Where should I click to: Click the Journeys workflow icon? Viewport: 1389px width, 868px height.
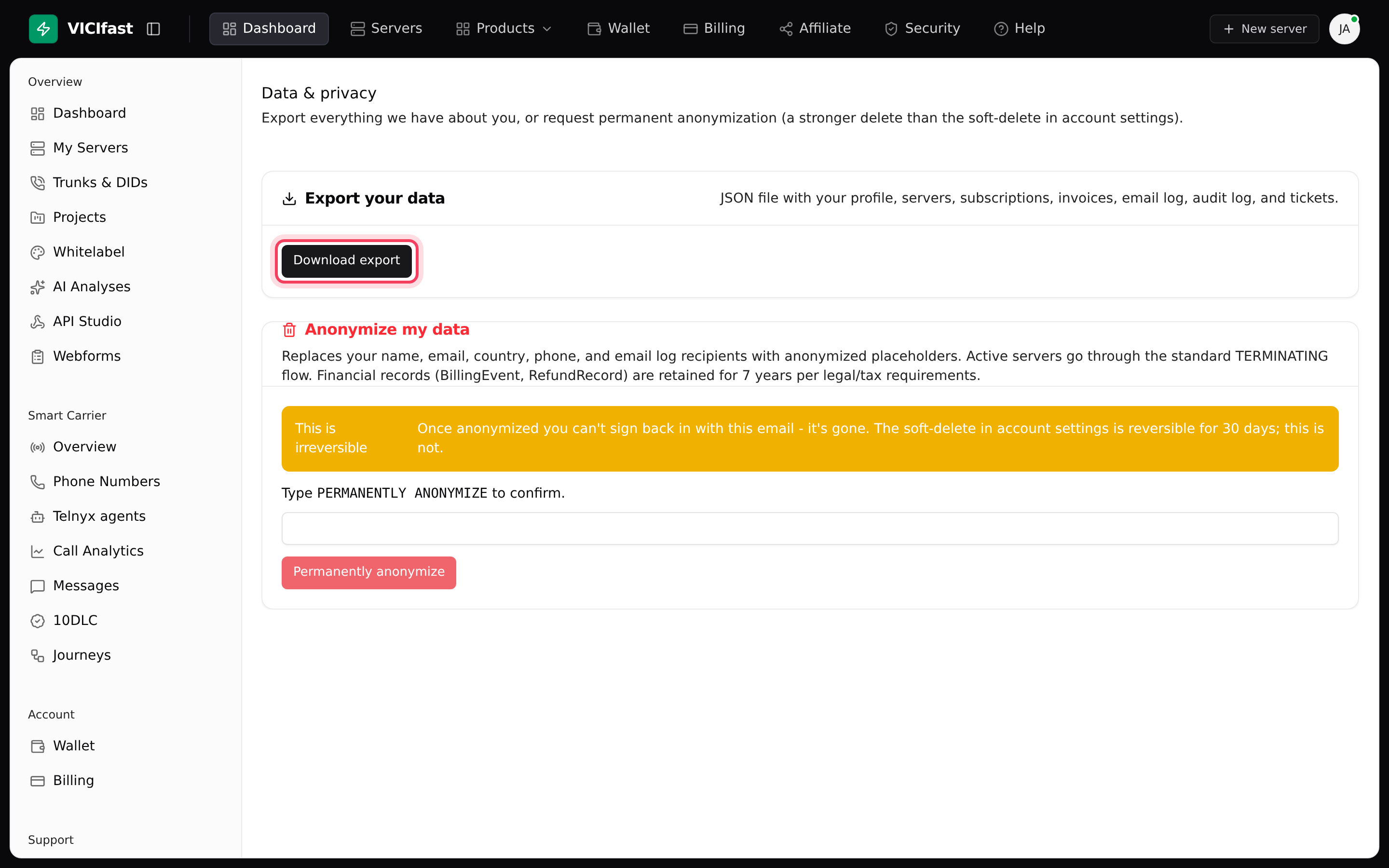point(37,656)
